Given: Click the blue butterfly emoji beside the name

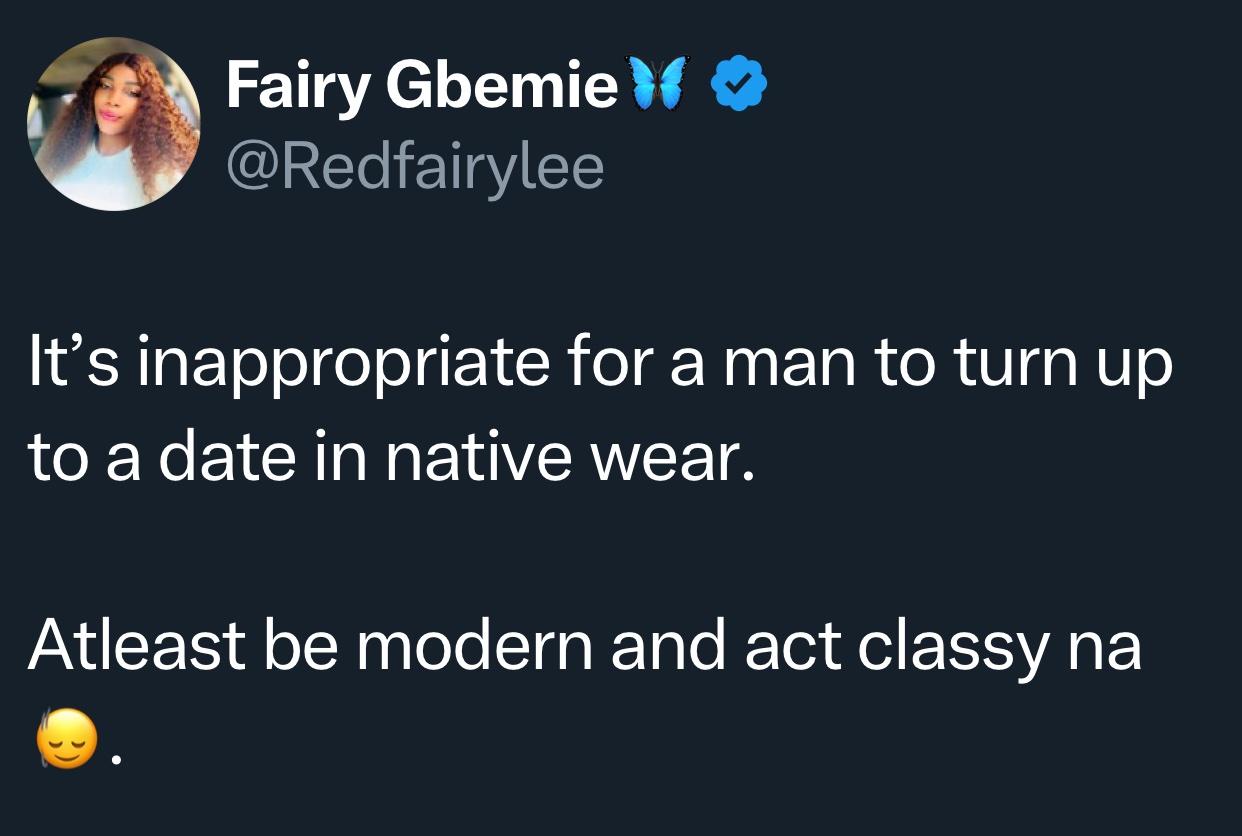Looking at the screenshot, I should coord(655,84).
